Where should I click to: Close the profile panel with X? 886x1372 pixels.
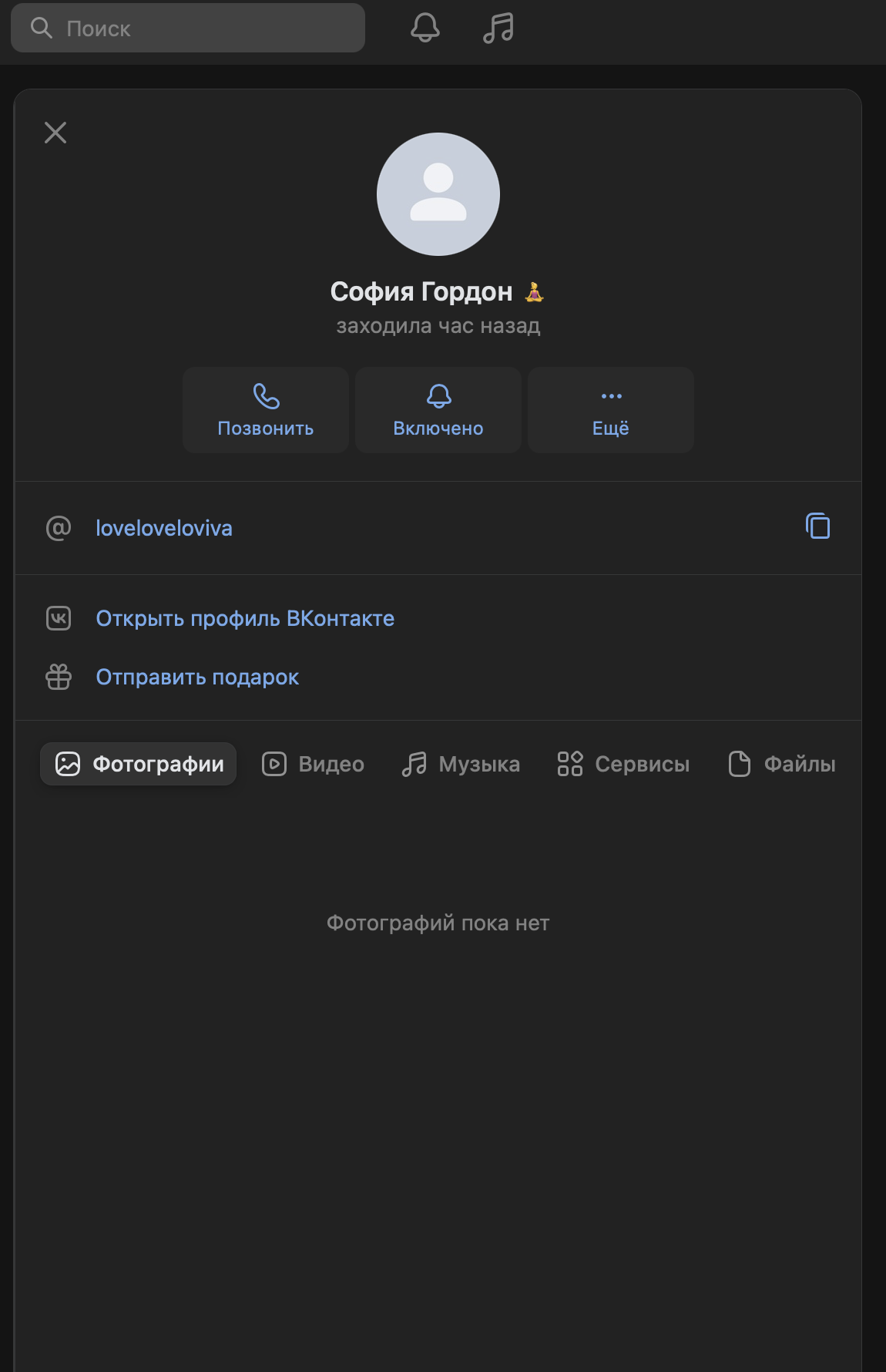click(x=55, y=133)
